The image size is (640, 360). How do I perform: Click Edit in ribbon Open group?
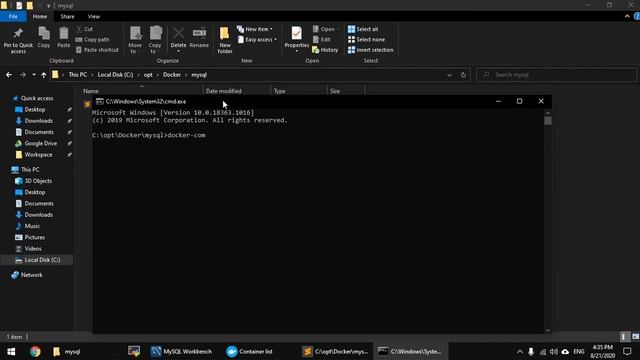[x=322, y=40]
